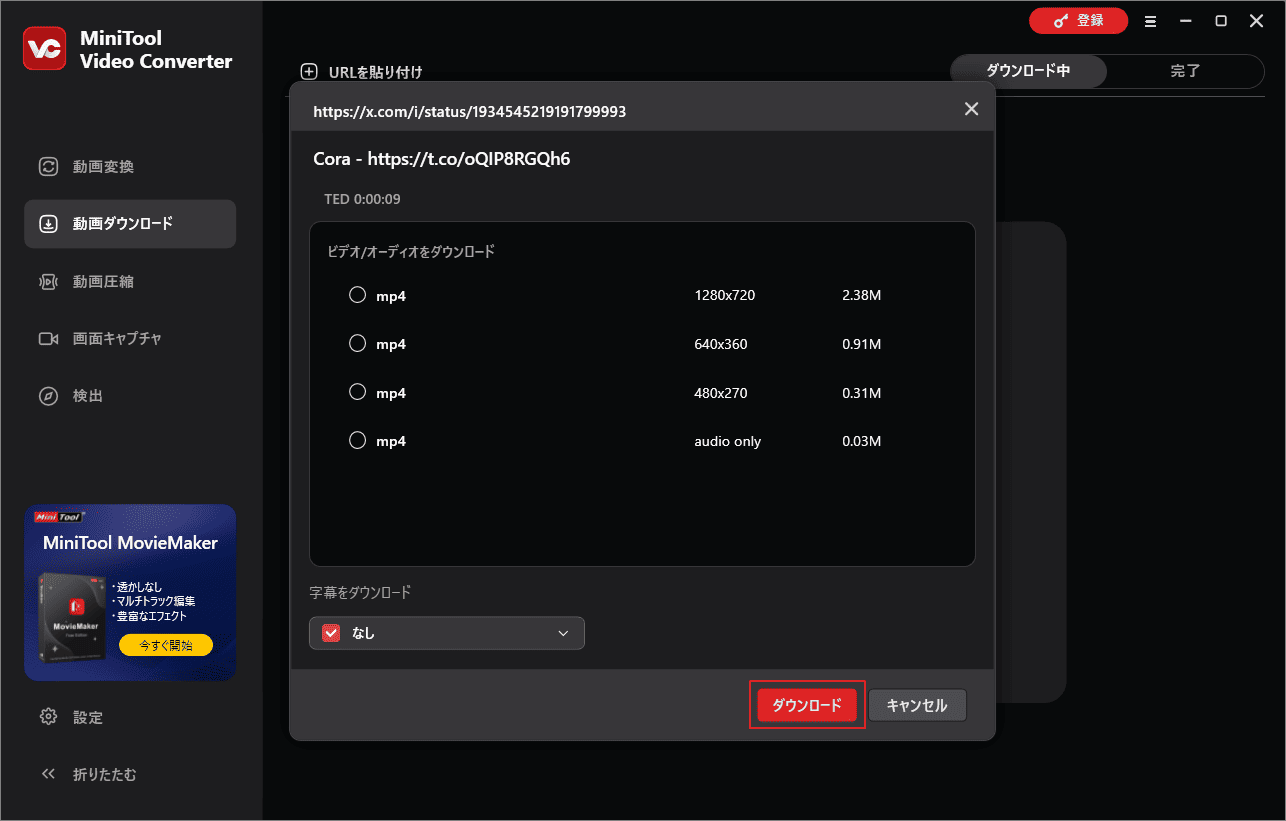Screen dimensions: 1286x821
Task: Select the mp4 audio only radio option
Action: click(357, 440)
